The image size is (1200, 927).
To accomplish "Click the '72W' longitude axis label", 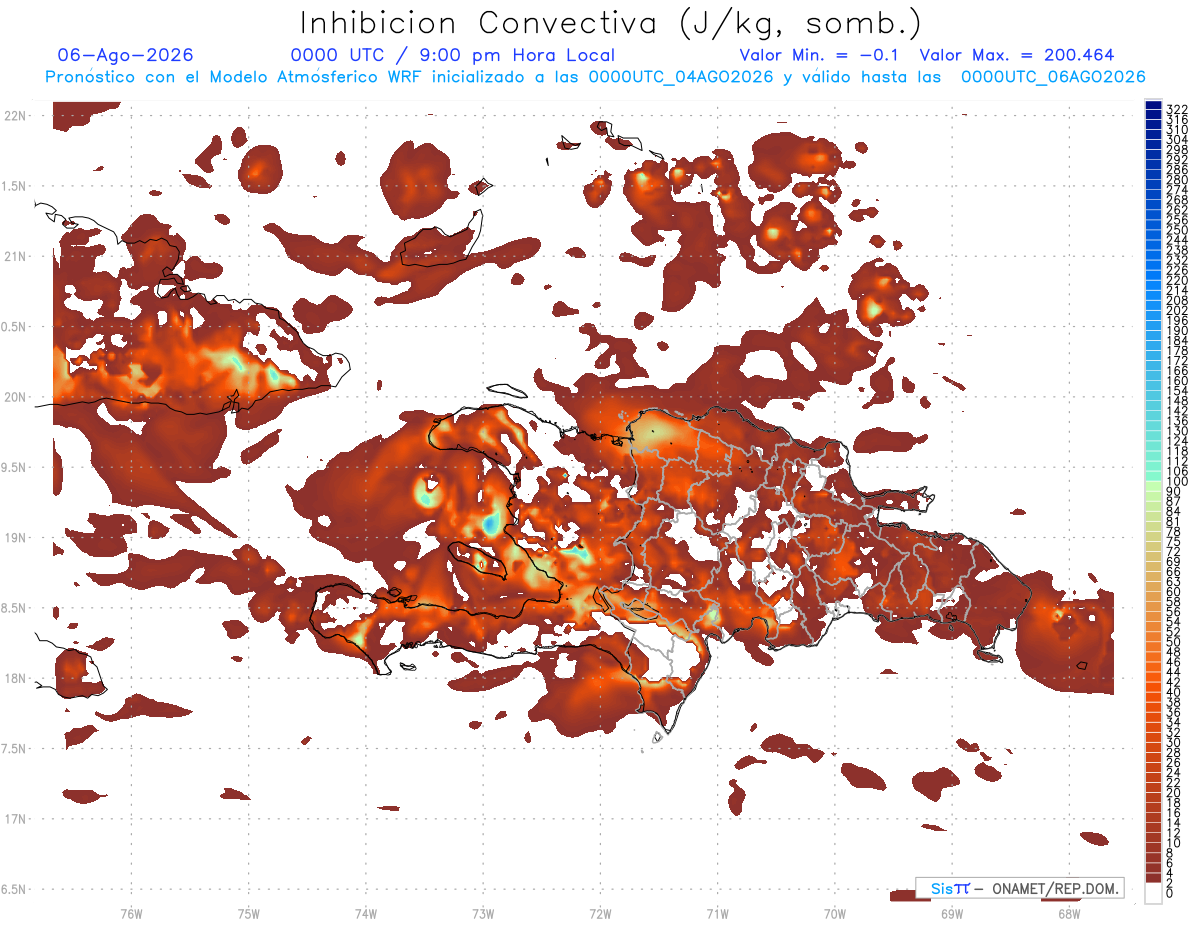I will coord(601,913).
